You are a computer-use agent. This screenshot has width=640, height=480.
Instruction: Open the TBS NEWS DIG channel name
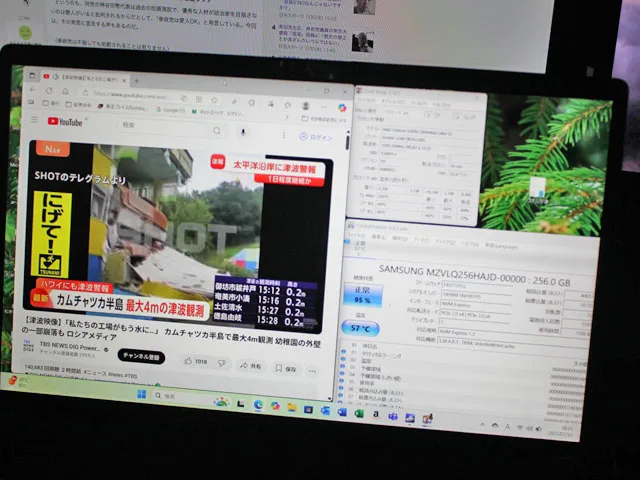click(x=70, y=347)
